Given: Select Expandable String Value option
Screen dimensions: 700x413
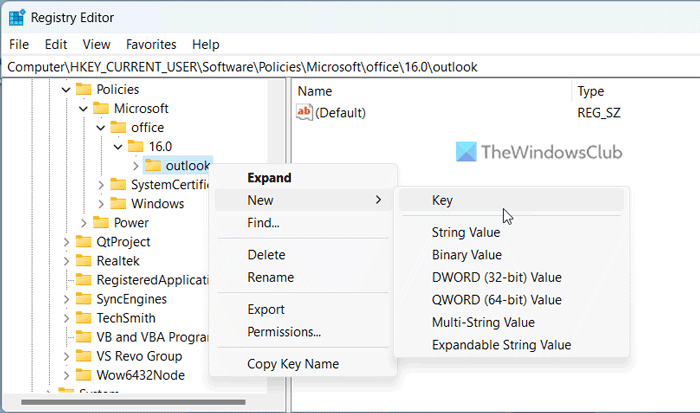Looking at the screenshot, I should (x=511, y=345).
